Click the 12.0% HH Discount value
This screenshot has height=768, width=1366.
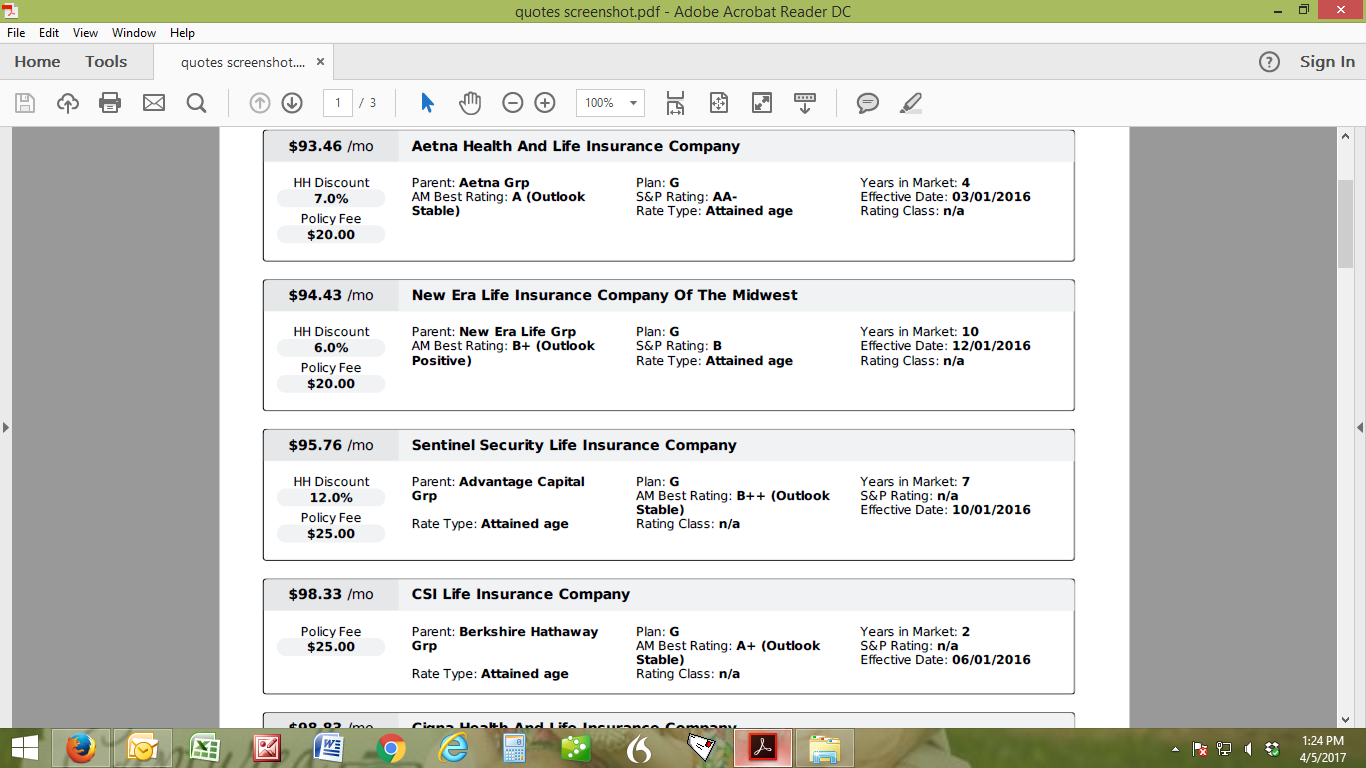click(331, 498)
